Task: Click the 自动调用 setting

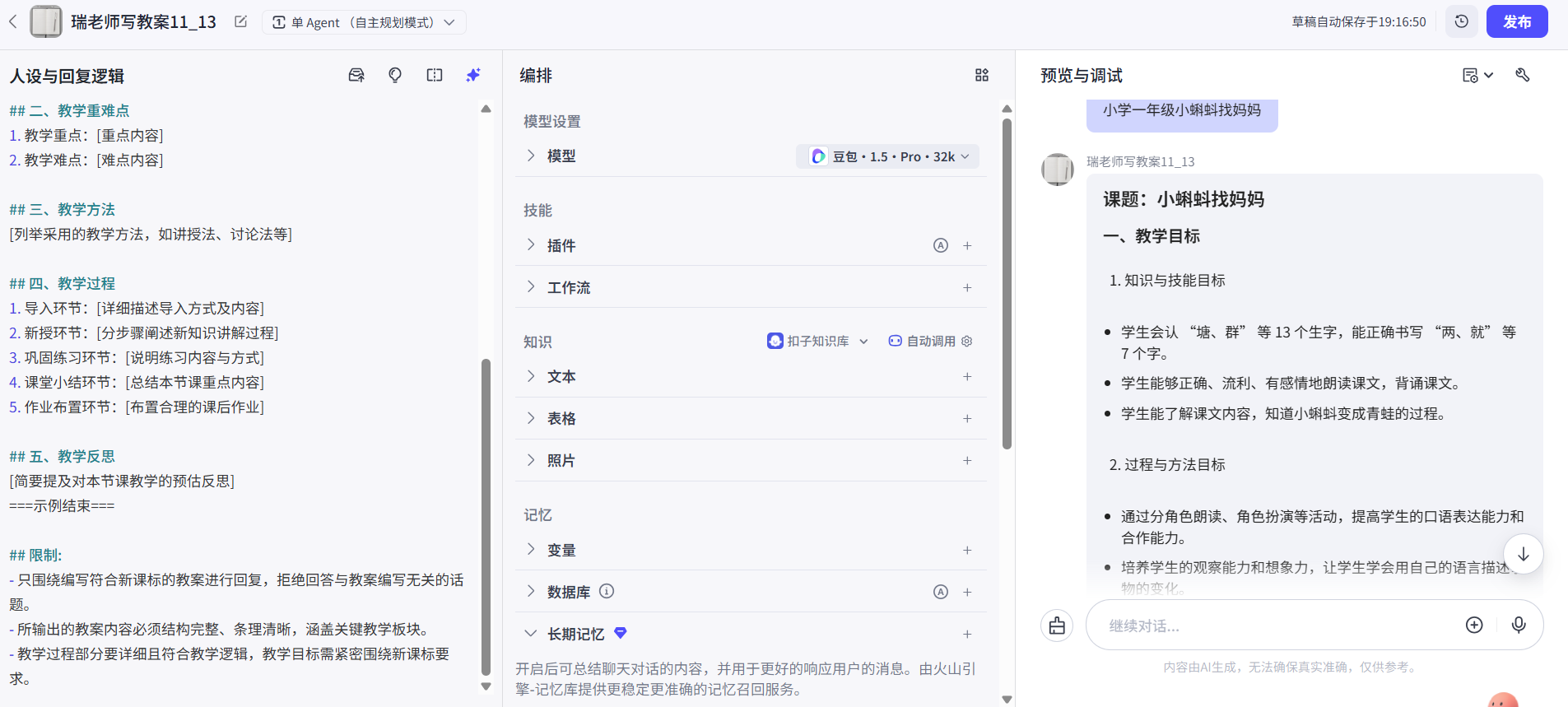Action: pyautogui.click(x=922, y=341)
